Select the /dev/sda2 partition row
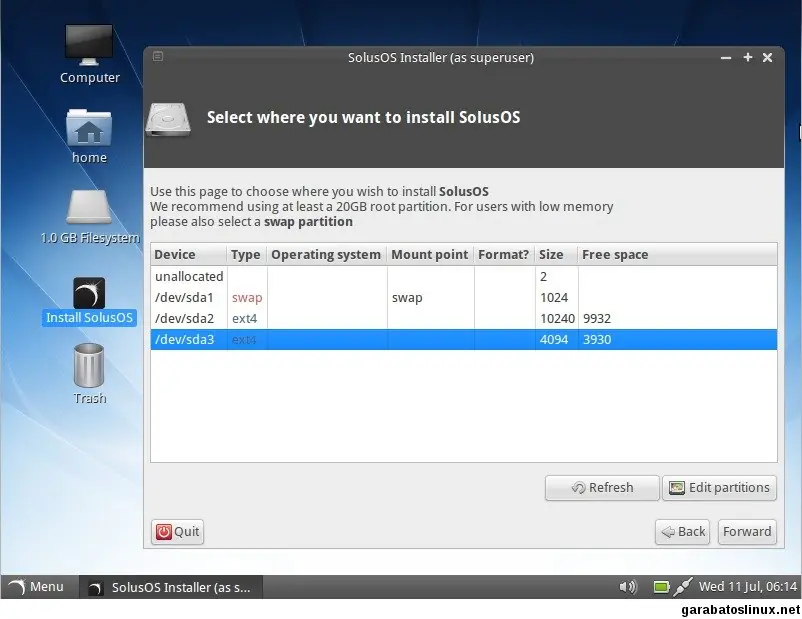The image size is (802, 619). [x=464, y=318]
